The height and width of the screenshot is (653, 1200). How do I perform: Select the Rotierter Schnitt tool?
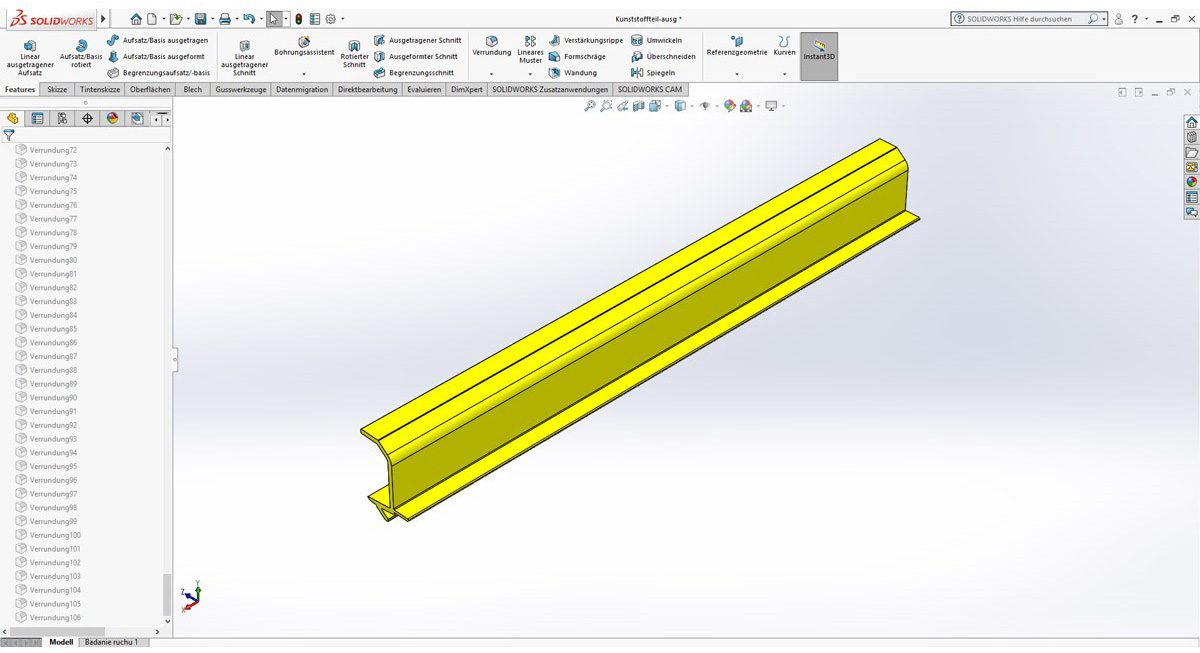[x=354, y=54]
